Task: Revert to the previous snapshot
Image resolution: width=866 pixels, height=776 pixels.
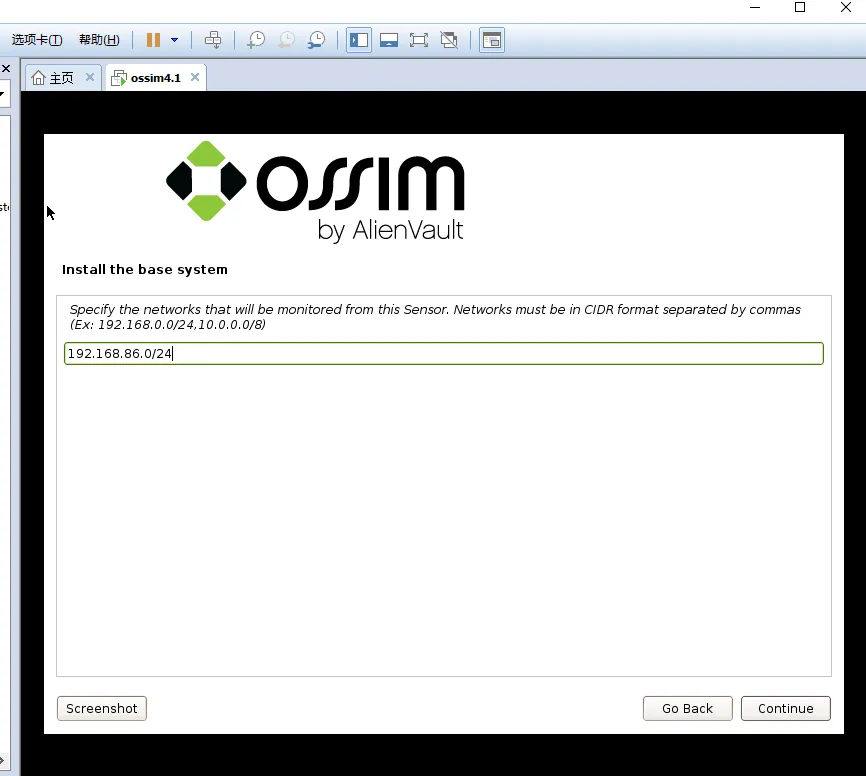Action: pos(286,40)
